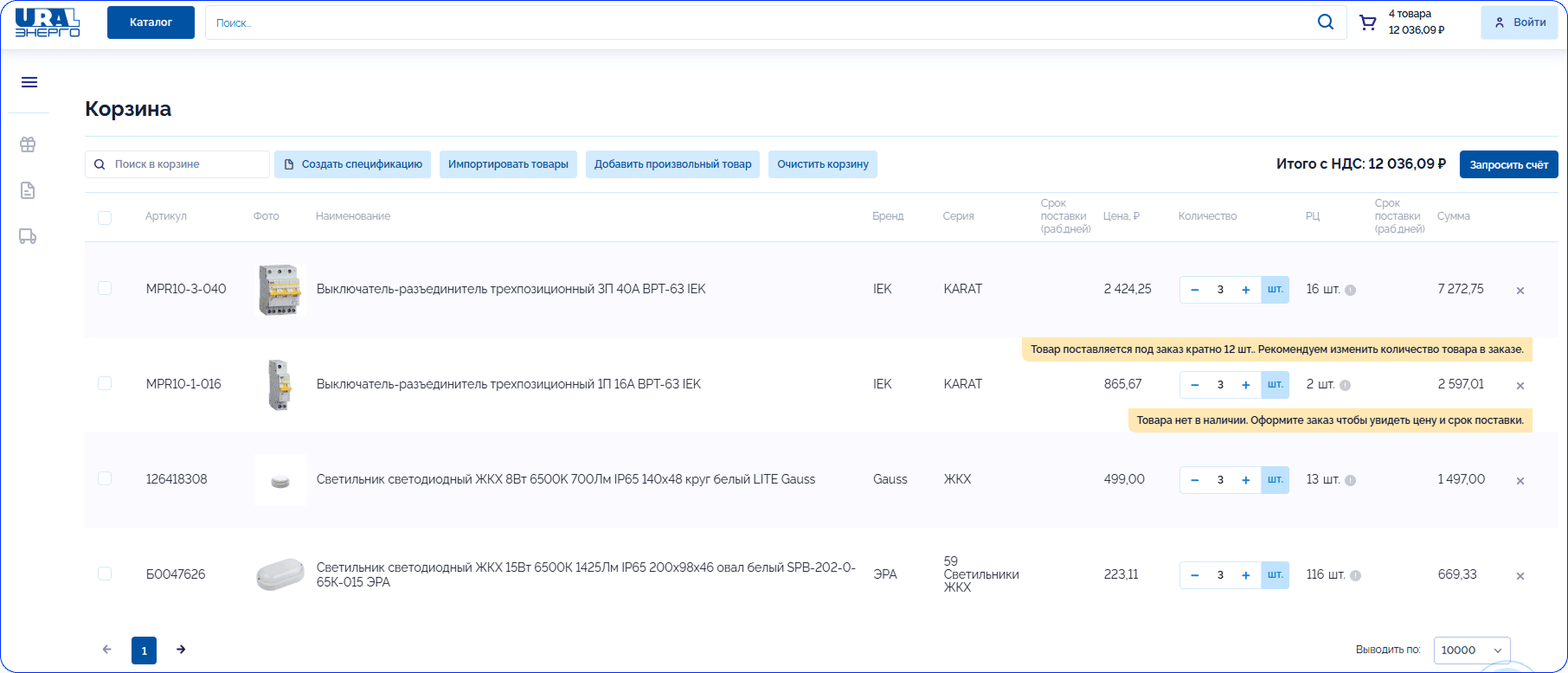This screenshot has height=673, width=1568.
Task: Check the box for item MPR10-3-040
Action: coord(105,288)
